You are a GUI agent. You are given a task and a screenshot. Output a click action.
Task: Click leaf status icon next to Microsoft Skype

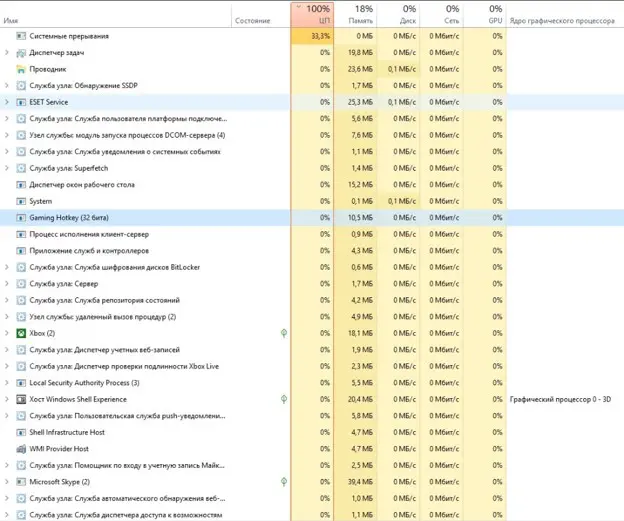point(284,482)
